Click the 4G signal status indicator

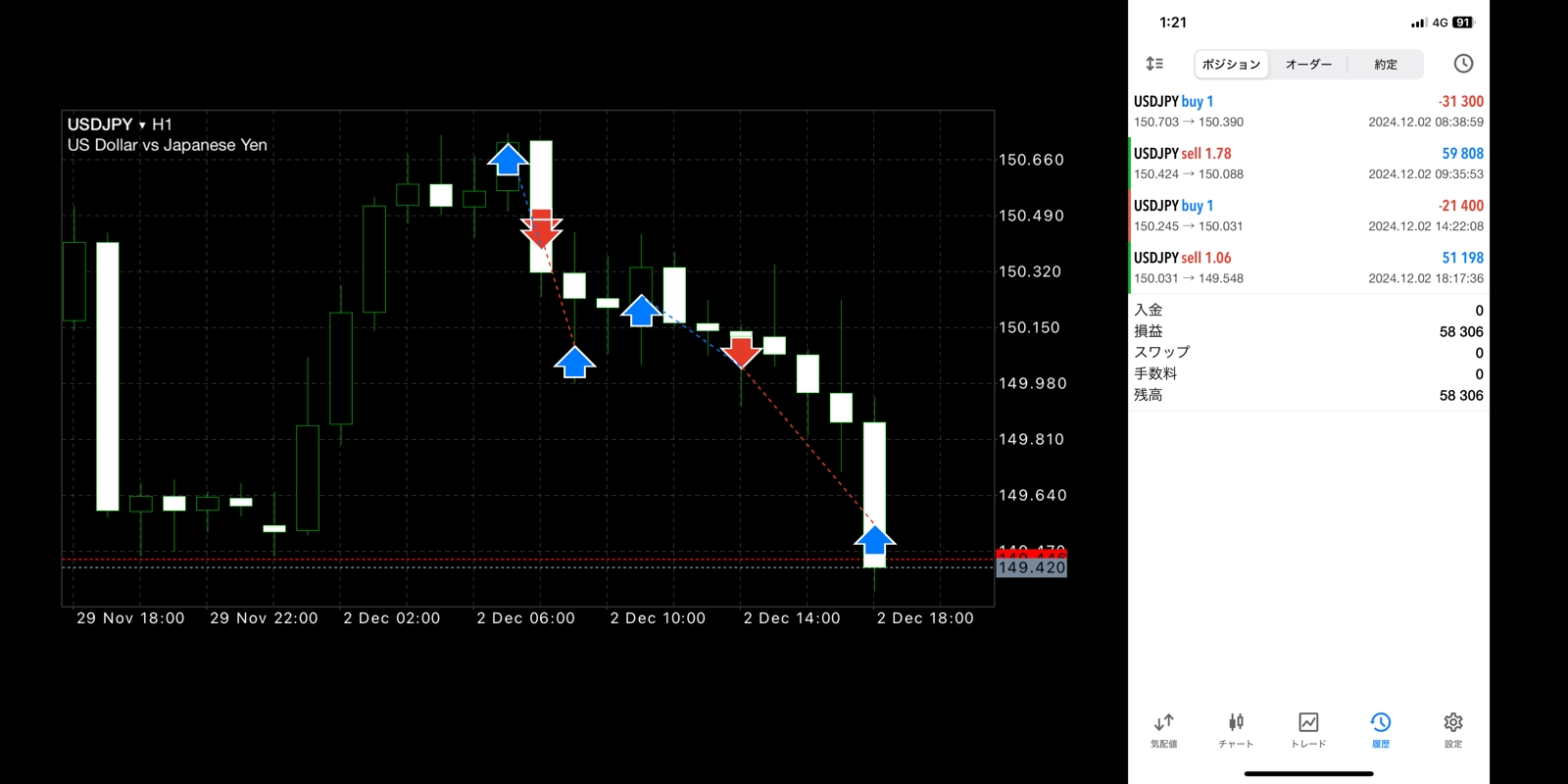tap(1440, 23)
